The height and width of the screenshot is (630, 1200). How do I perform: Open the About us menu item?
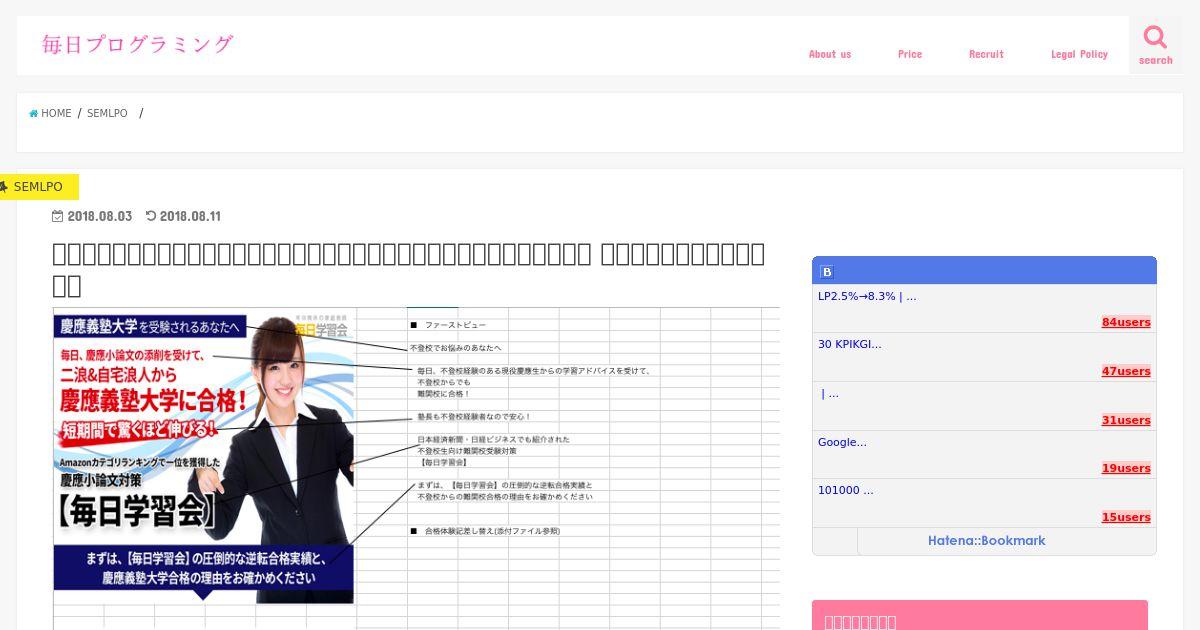click(830, 54)
